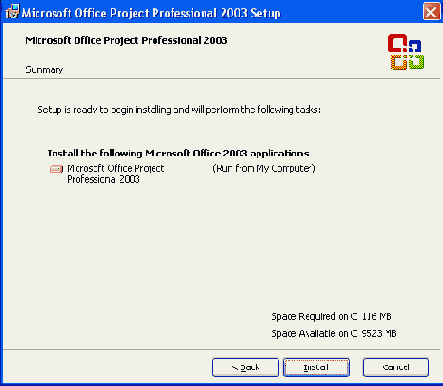Select the Microsoft Office Project Professional 2003 entry
Image resolution: width=443 pixels, height=386 pixels.
(x=115, y=174)
